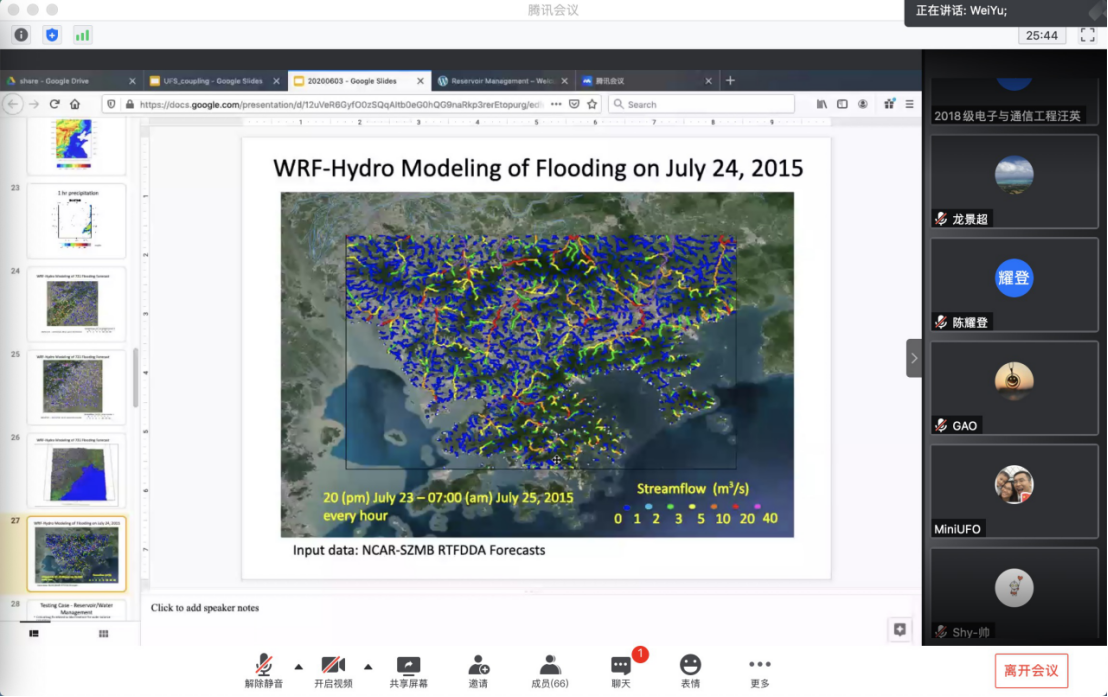Image resolution: width=1108 pixels, height=697 pixels.
Task: Unmute the microphone
Action: pos(264,671)
